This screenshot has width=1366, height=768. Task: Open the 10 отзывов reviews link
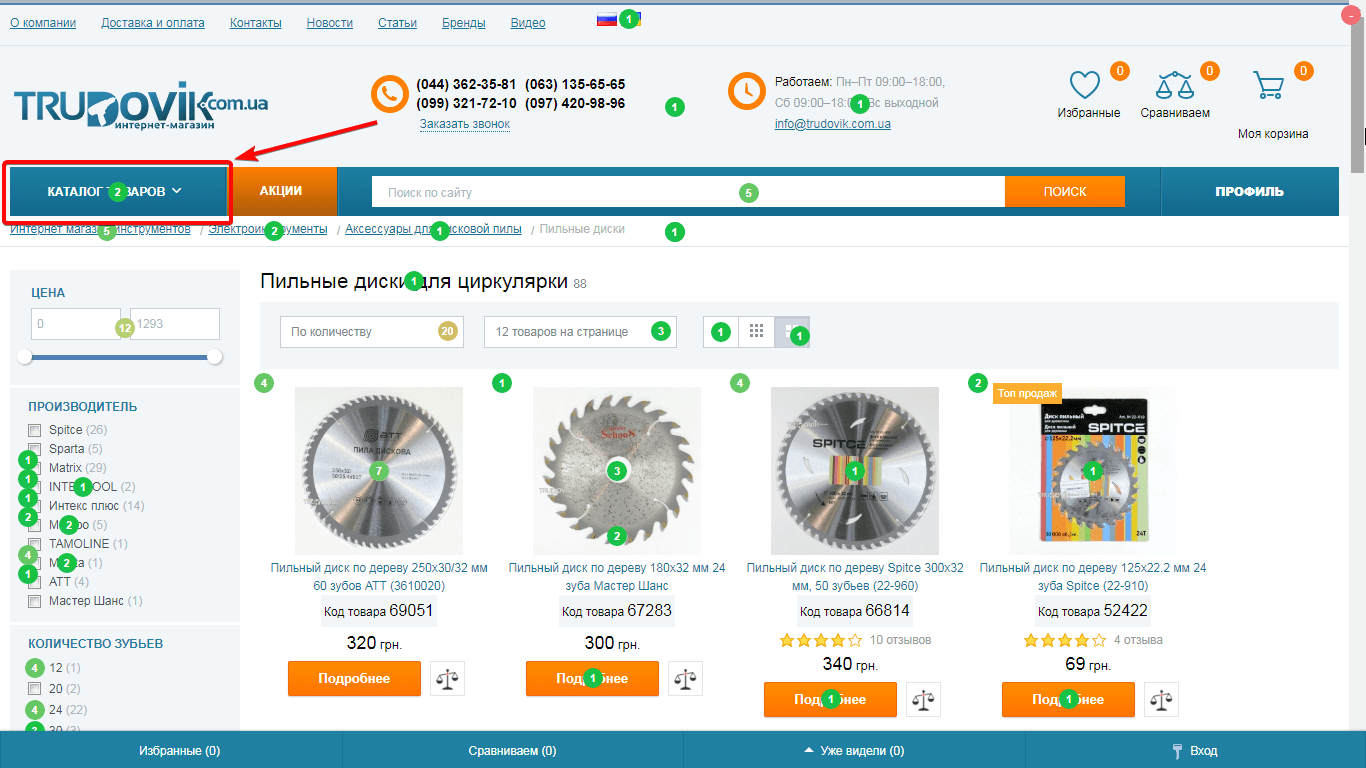pos(900,640)
